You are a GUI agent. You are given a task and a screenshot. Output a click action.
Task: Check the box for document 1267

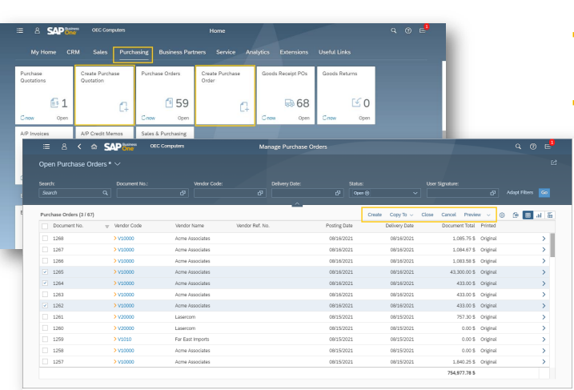pos(45,250)
